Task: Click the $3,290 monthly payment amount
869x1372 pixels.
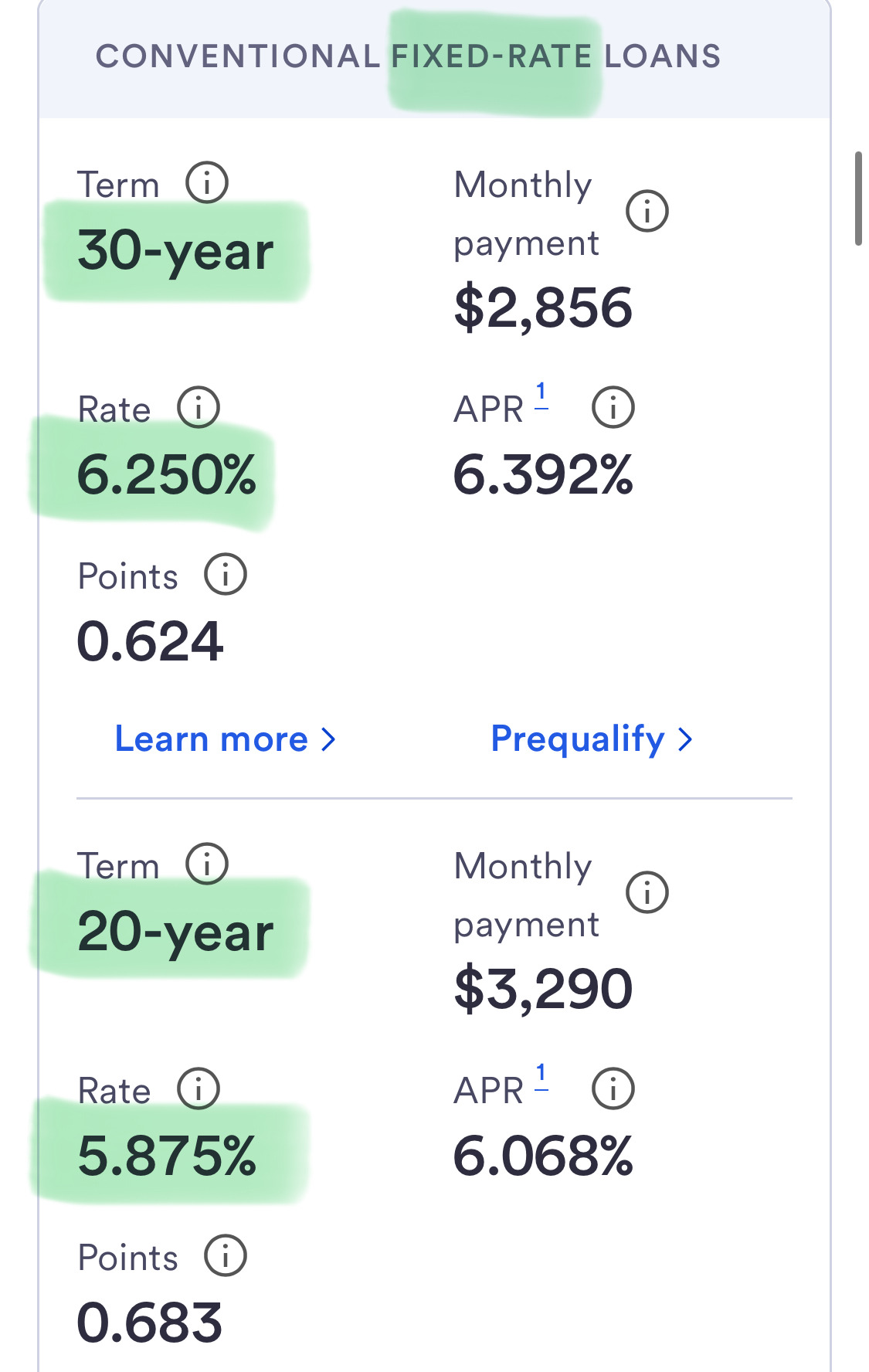Action: 543,989
